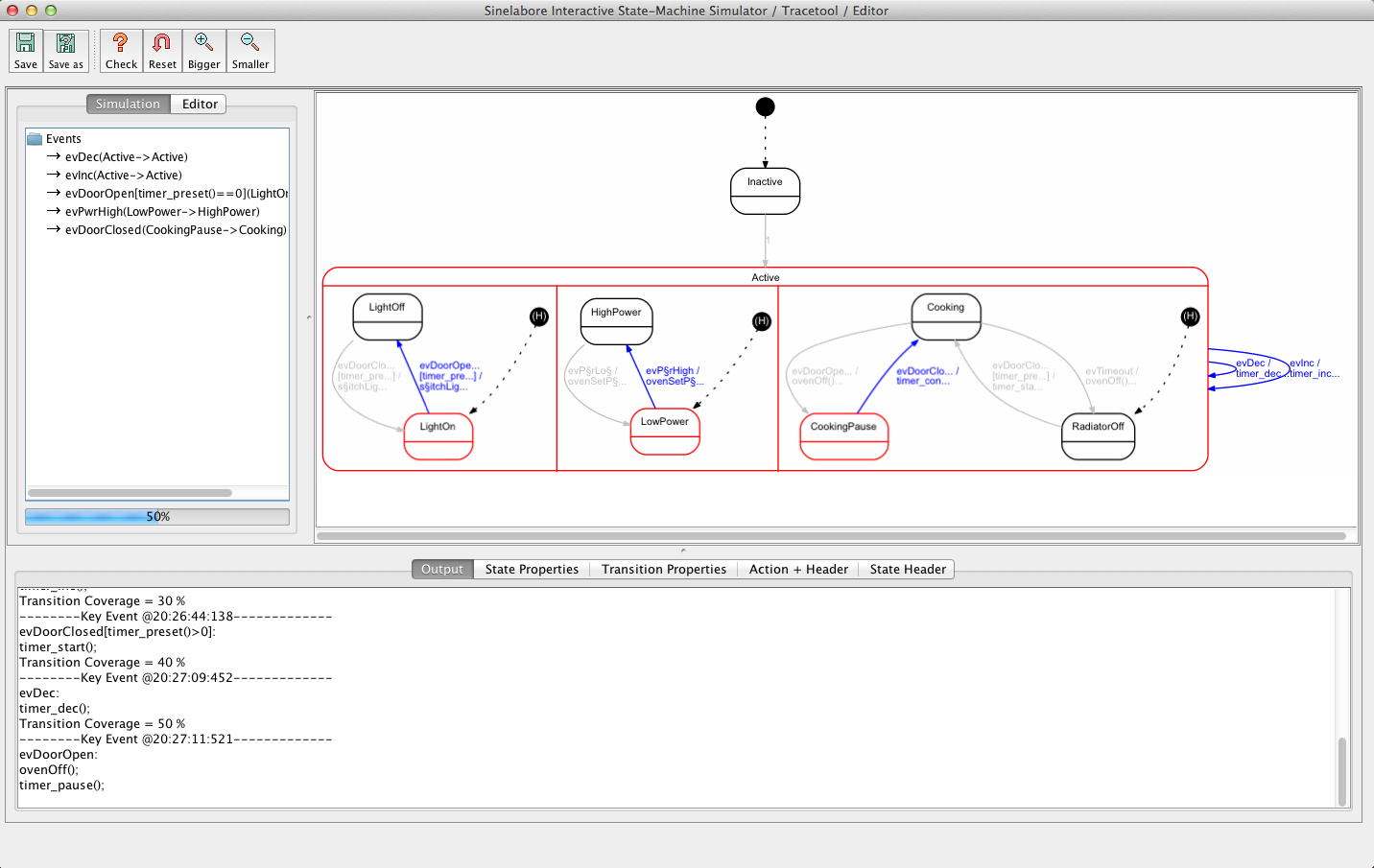Click the history (H) marker near LightOff
Viewport: 1374px width, 868px height.
(539, 317)
